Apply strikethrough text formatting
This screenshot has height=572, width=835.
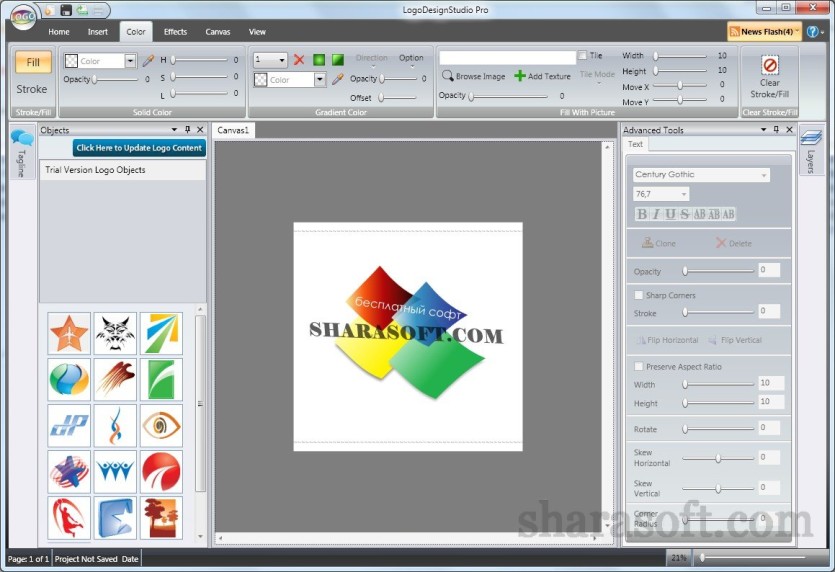684,214
